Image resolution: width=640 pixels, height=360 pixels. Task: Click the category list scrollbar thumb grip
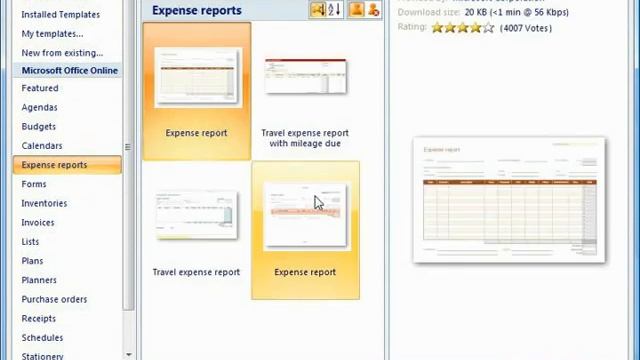pyautogui.click(x=128, y=147)
